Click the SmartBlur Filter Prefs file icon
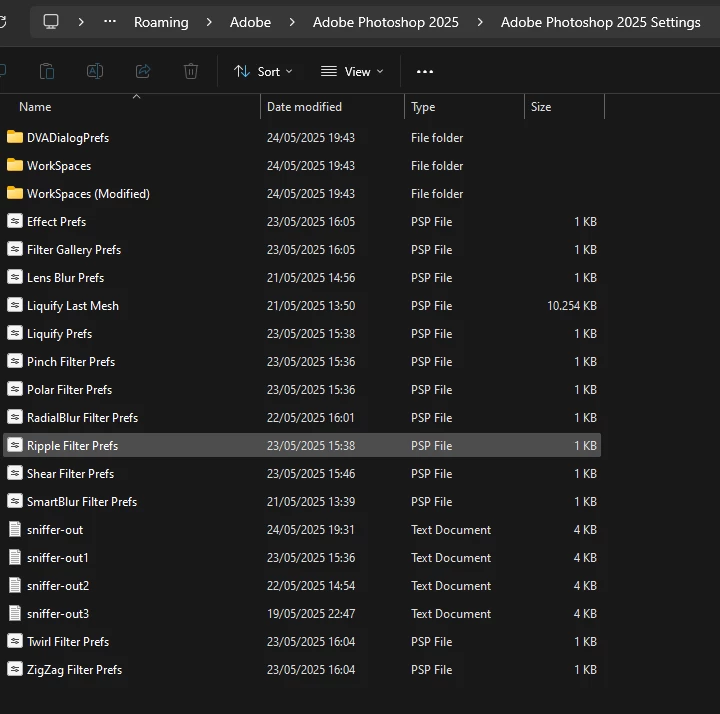 (x=15, y=501)
